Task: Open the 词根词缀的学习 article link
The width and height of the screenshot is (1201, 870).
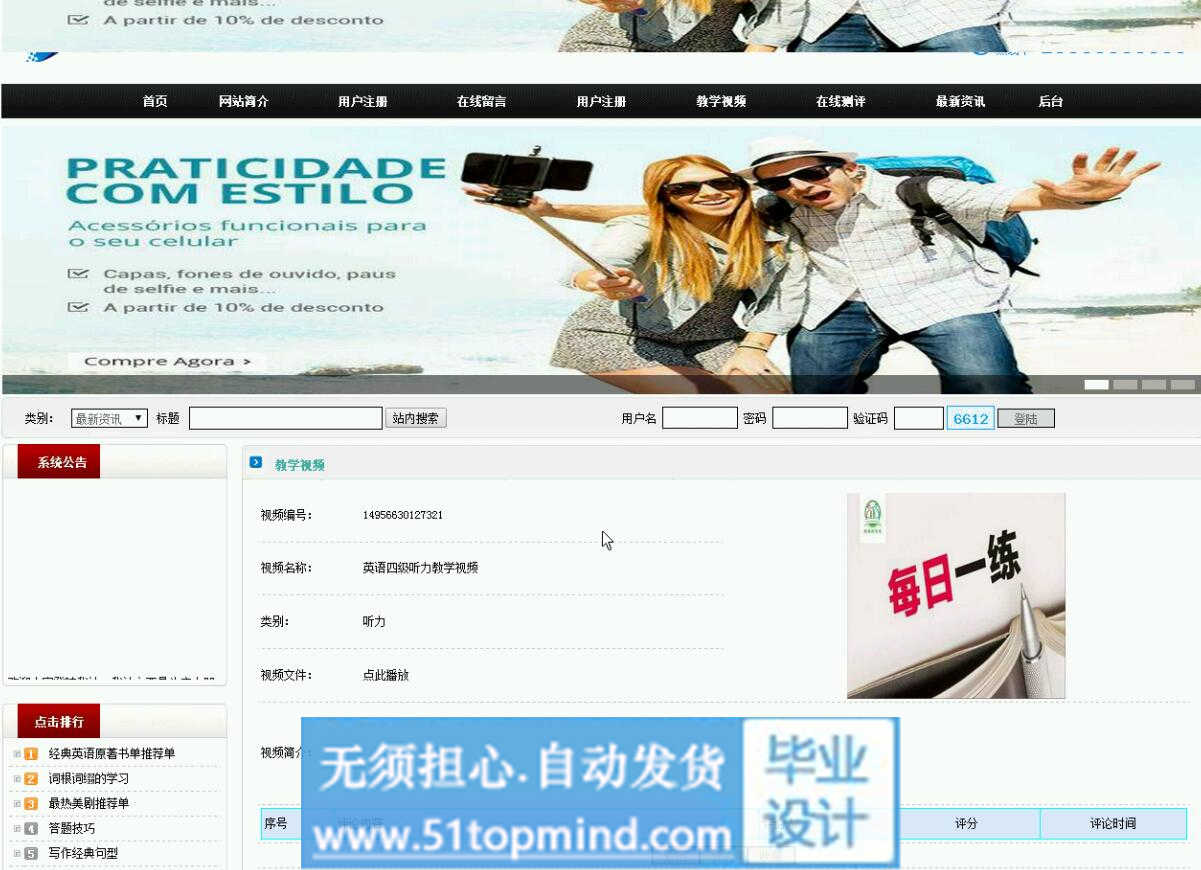Action: click(89, 779)
